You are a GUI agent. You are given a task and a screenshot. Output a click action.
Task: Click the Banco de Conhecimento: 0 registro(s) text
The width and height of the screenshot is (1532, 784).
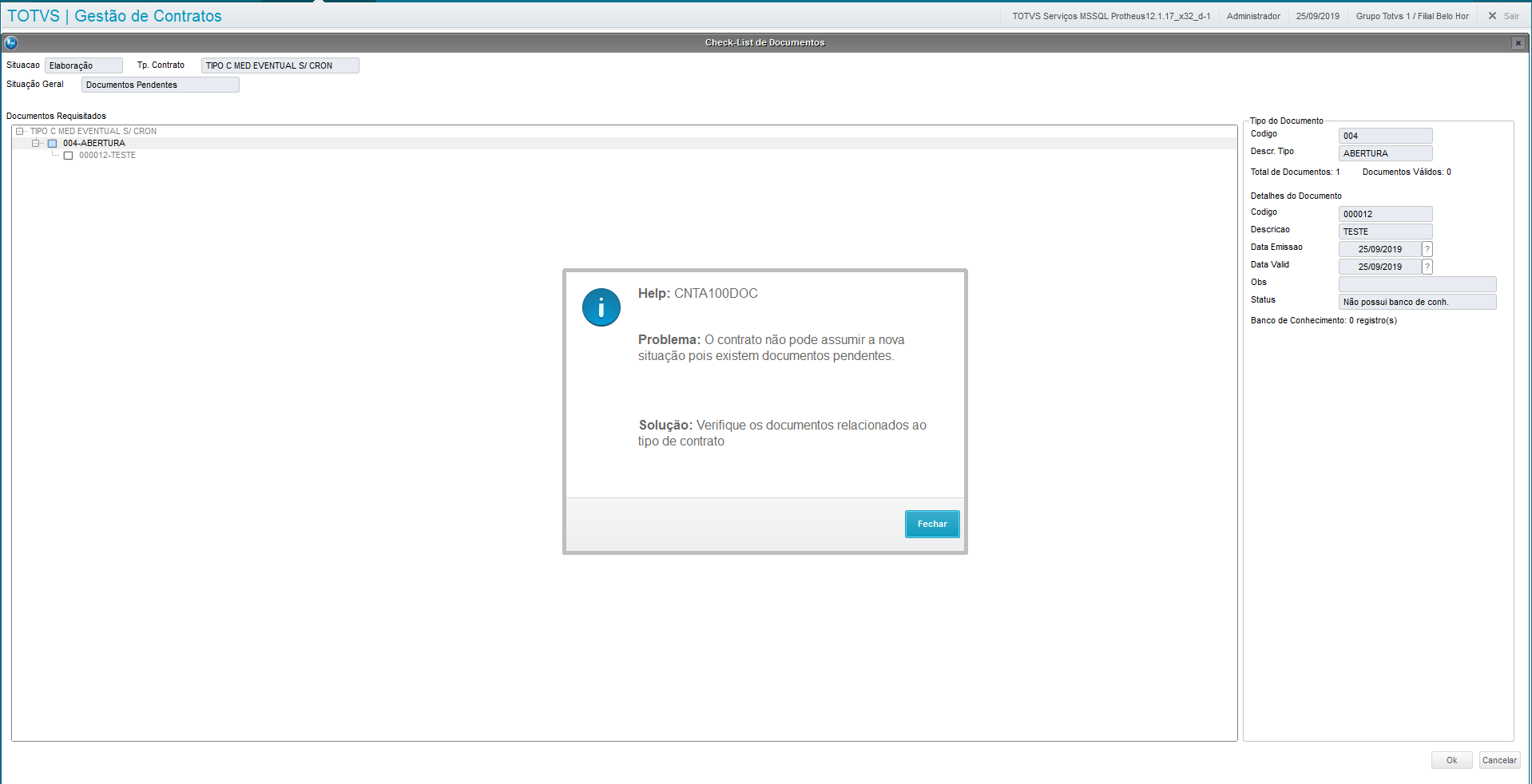point(1324,321)
